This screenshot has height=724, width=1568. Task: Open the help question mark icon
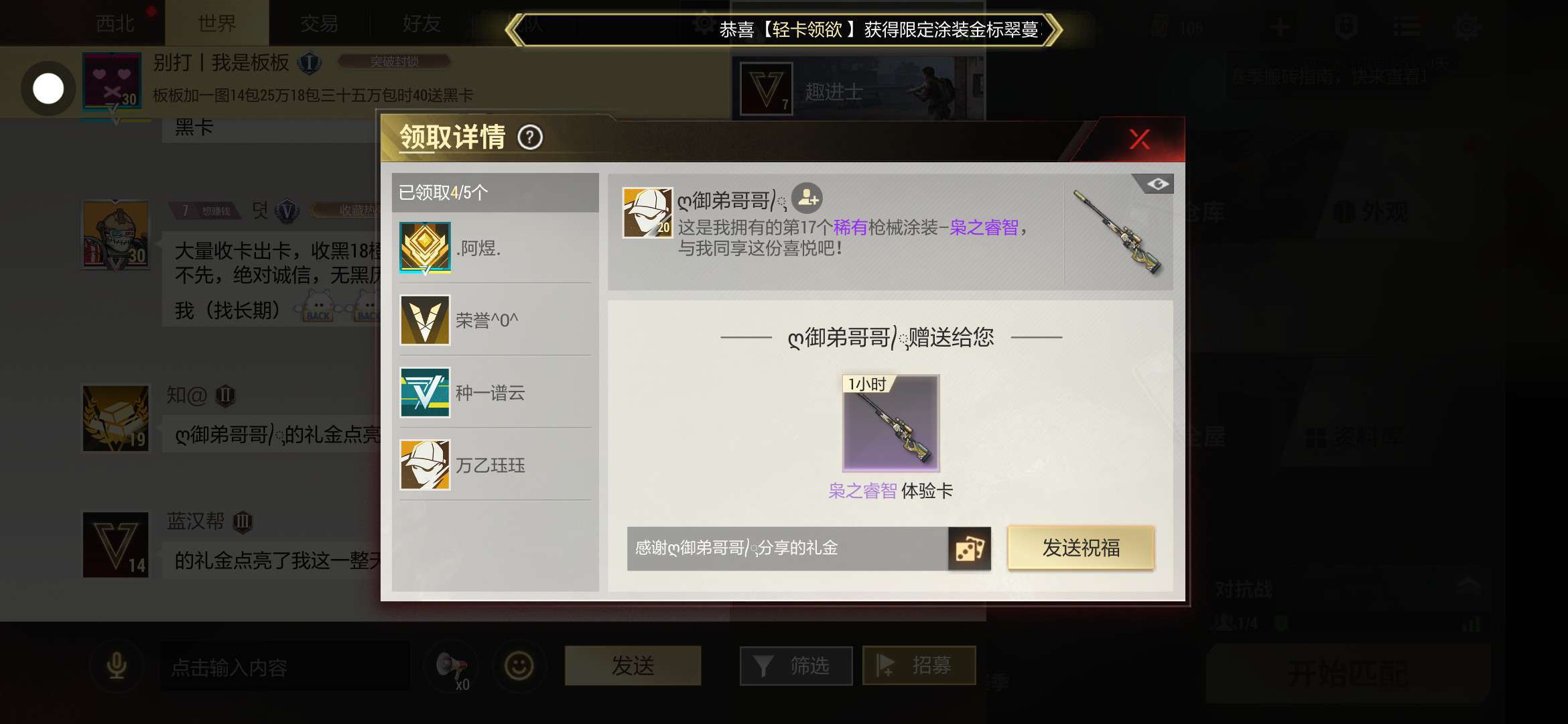click(x=530, y=137)
